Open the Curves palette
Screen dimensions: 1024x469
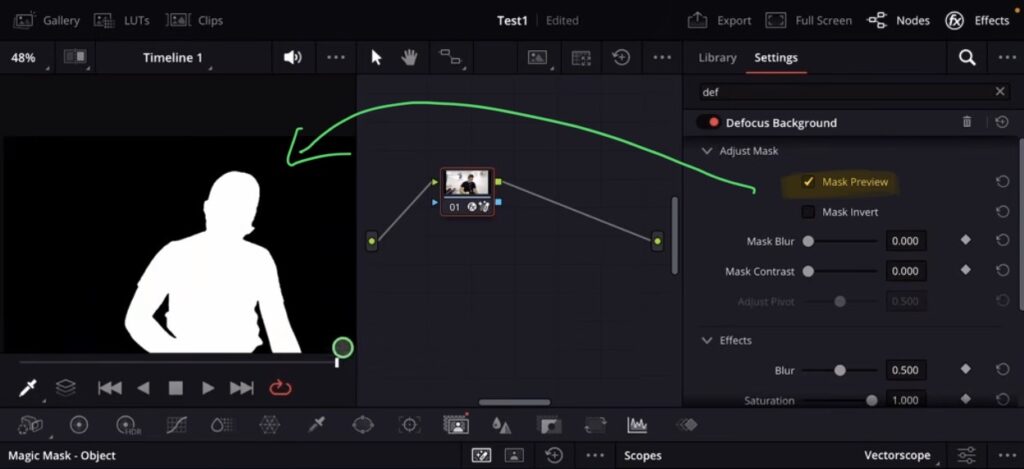pos(176,425)
